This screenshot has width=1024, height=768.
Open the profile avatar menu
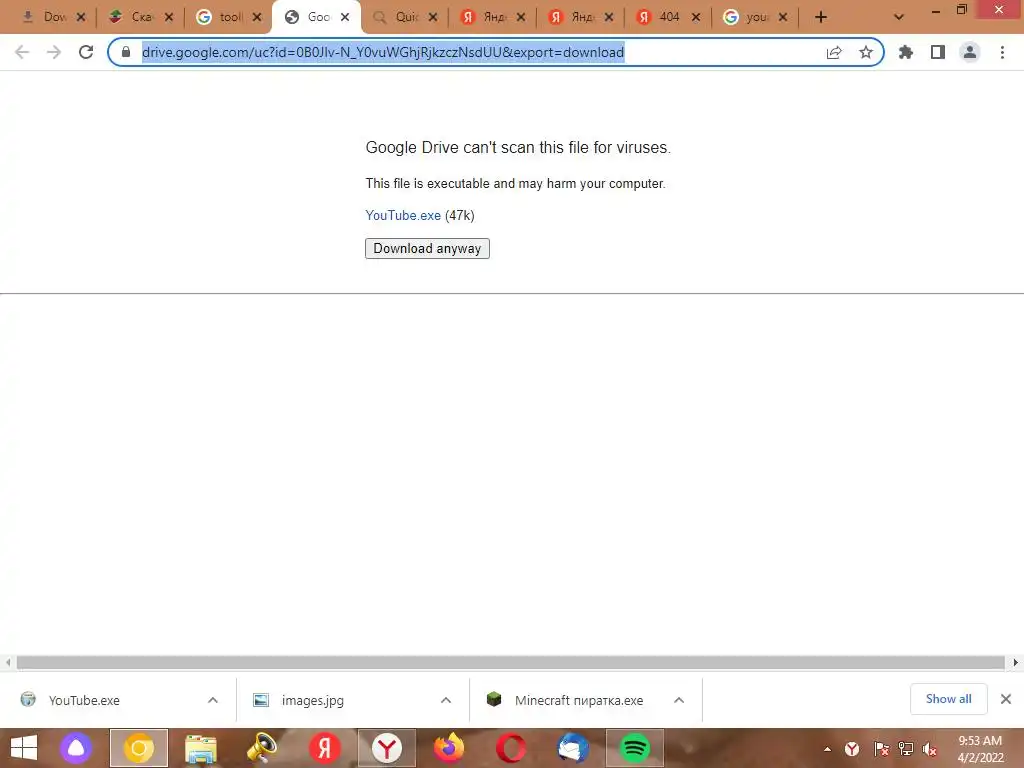point(970,52)
